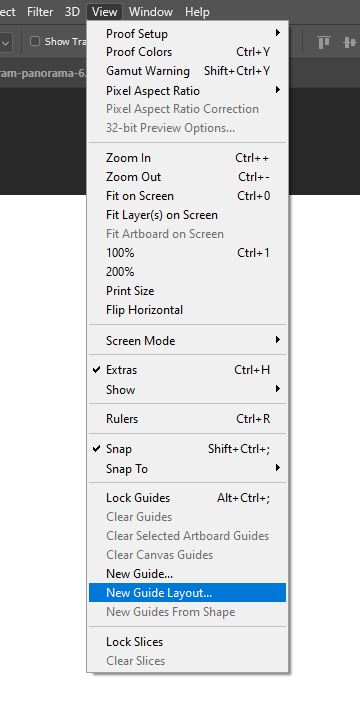The image size is (360, 701).
Task: Toggle the checked Extras menu item
Action: coord(187,370)
